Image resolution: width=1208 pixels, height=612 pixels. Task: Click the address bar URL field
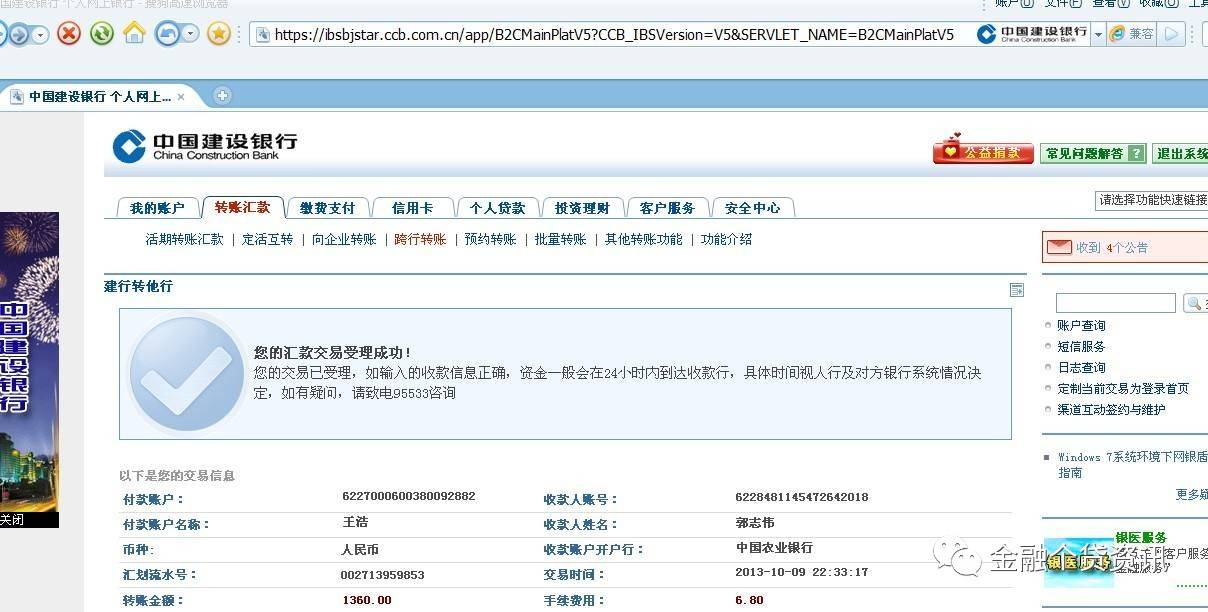(614, 35)
